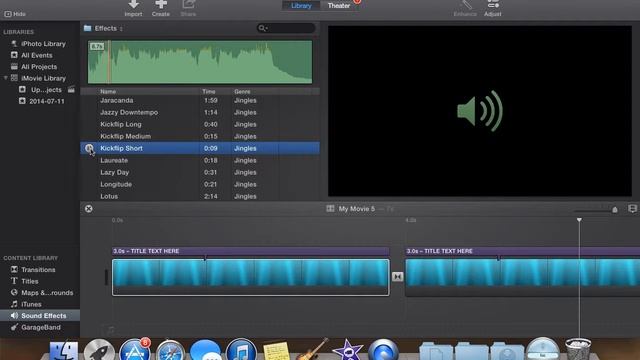Open the Up...jects event
The image size is (640, 360).
(x=46, y=90)
